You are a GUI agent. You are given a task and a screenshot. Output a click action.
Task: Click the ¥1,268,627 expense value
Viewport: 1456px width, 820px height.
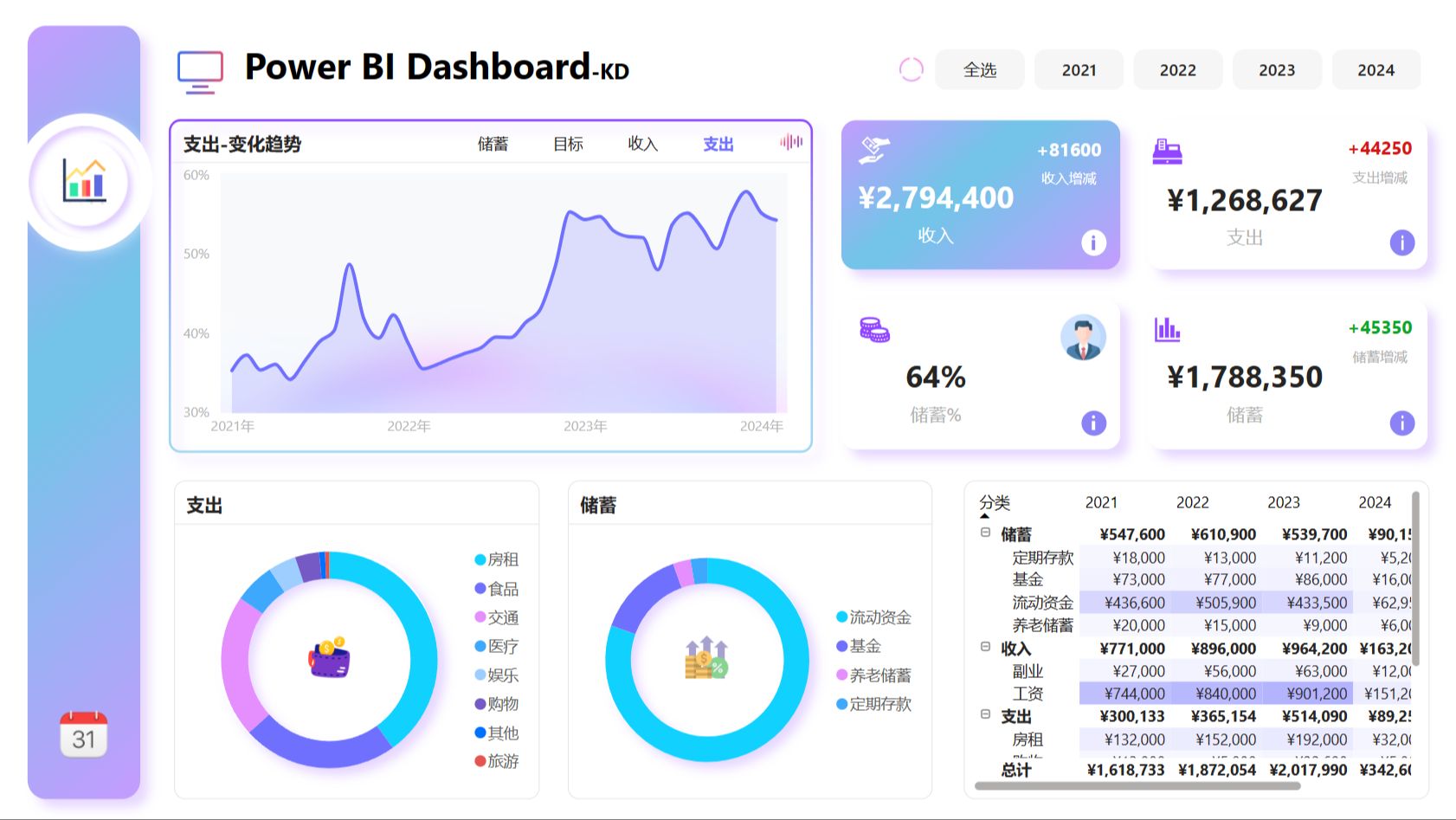[x=1245, y=201]
